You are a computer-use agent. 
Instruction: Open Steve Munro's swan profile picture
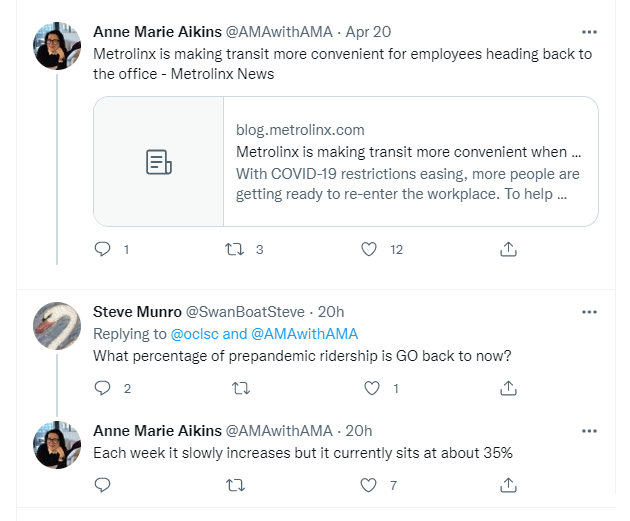pos(57,325)
